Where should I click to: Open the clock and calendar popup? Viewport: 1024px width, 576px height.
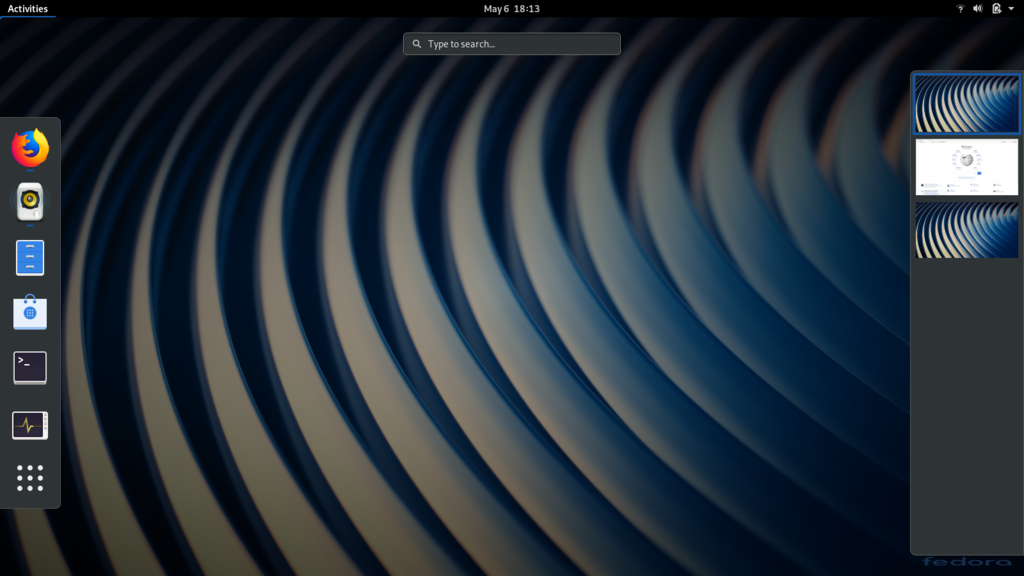click(511, 9)
